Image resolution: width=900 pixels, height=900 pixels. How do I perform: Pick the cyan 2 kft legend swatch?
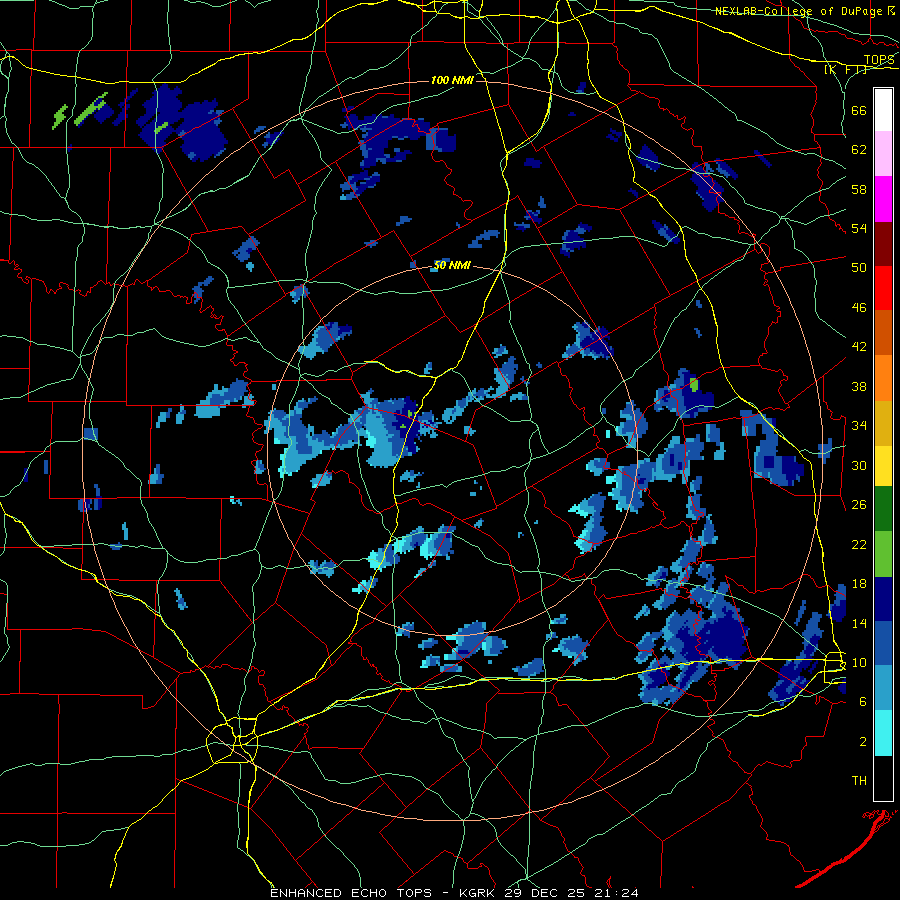[x=883, y=733]
